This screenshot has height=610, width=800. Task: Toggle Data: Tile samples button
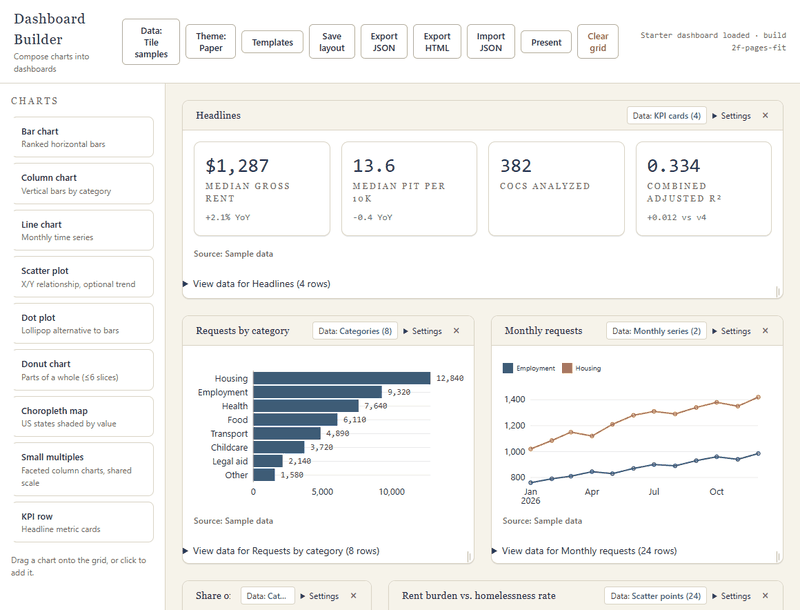(x=151, y=42)
